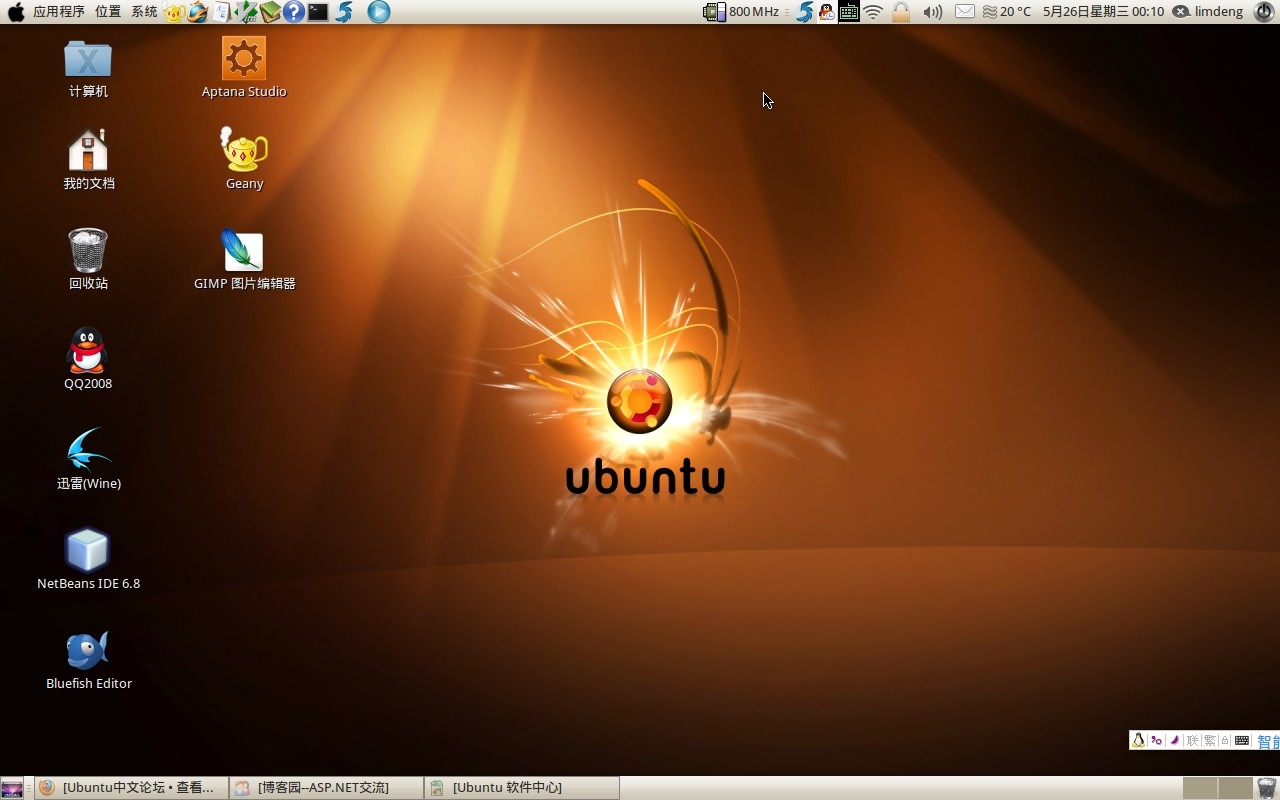
Task: Open the Wi-Fi network indicator
Action: pos(873,12)
